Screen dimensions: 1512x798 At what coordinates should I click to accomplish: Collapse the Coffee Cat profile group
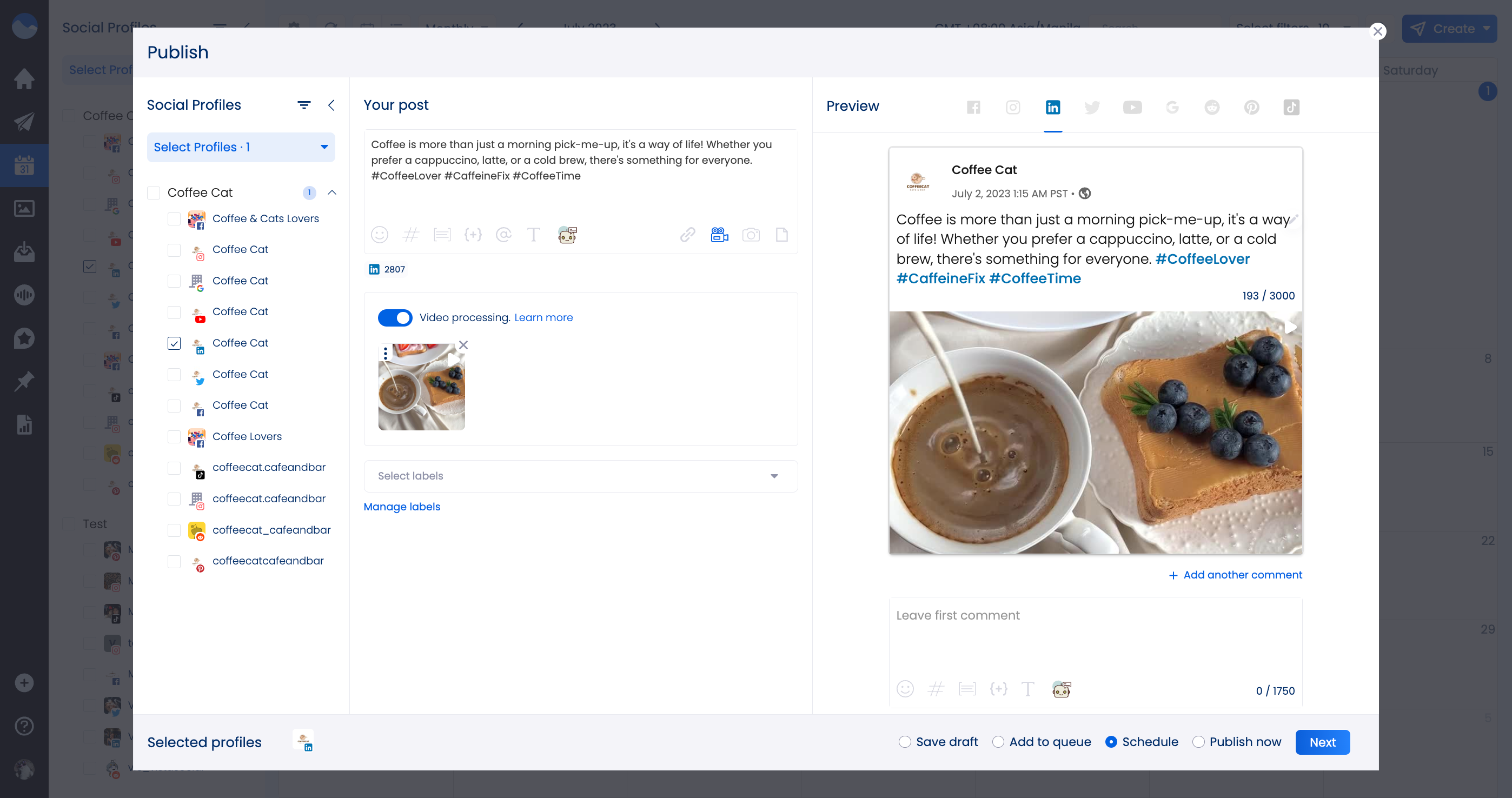[x=332, y=192]
